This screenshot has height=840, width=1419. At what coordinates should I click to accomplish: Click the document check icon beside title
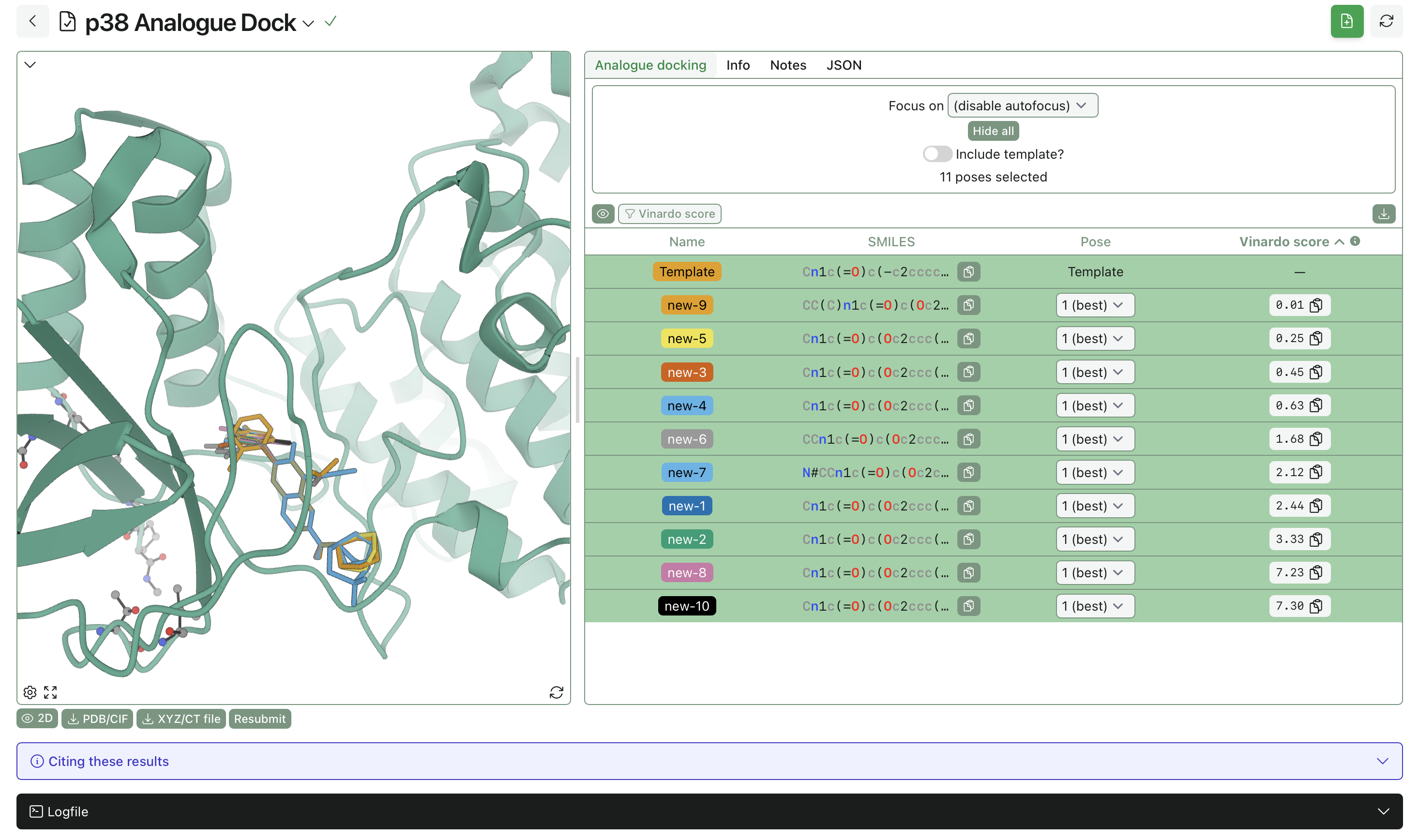pos(67,21)
